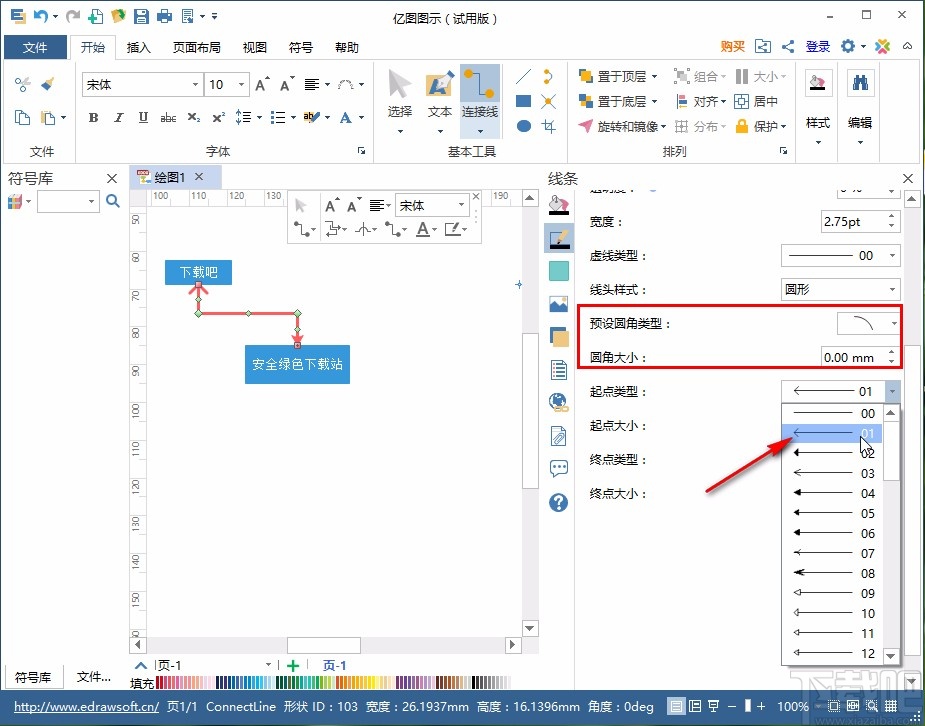
Task: Toggle superscript formatting
Action: [218, 117]
